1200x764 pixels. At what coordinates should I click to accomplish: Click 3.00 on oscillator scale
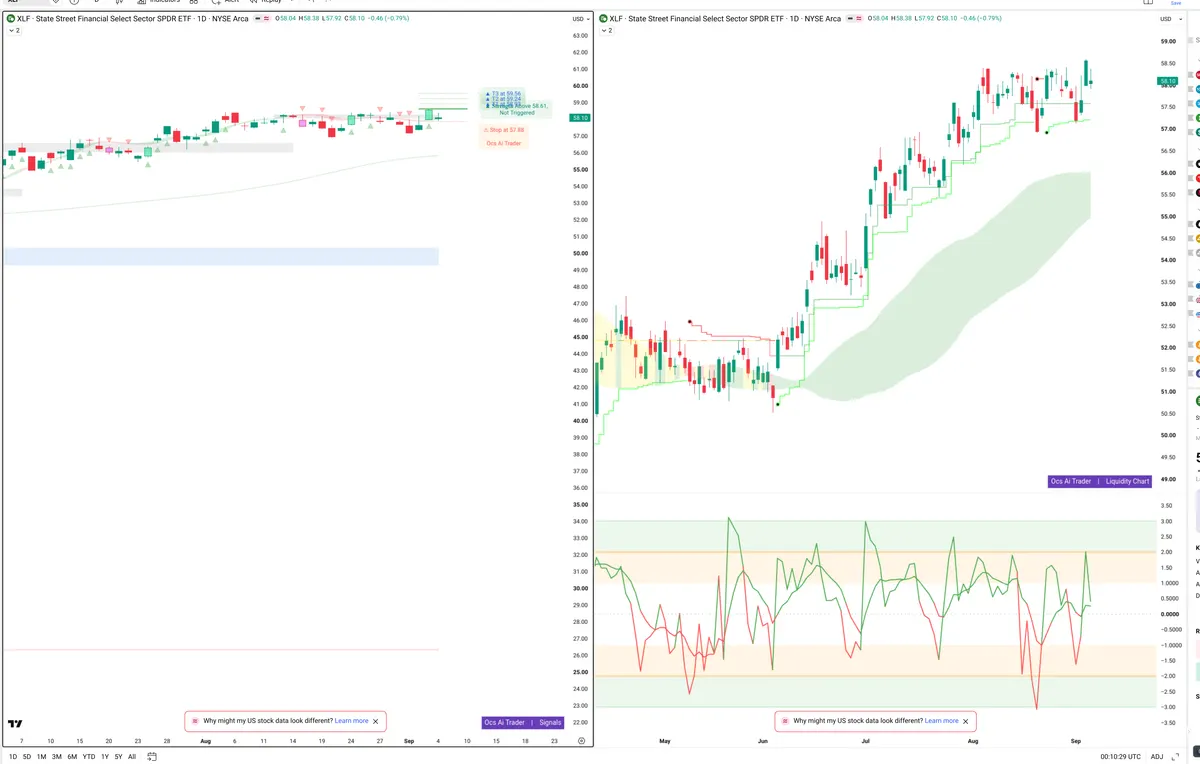point(1166,521)
